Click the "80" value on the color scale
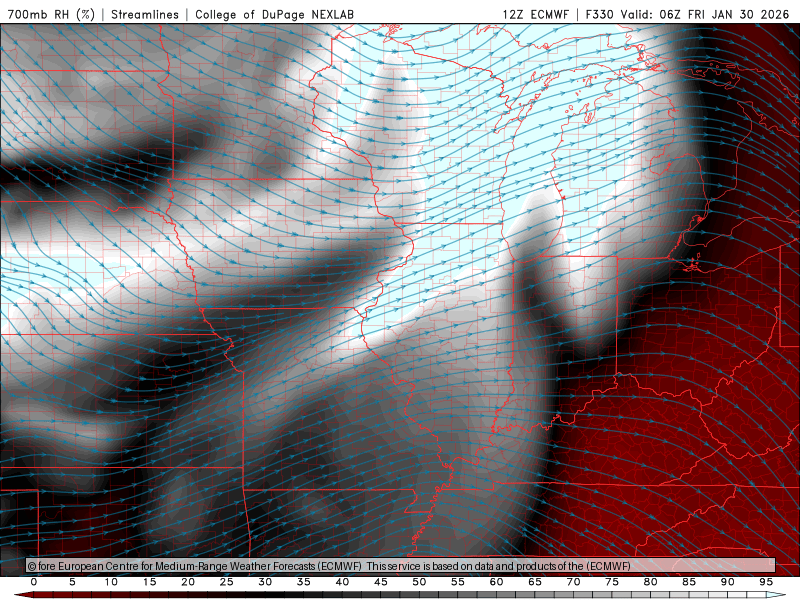Viewport: 800px width, 600px height. [650, 582]
